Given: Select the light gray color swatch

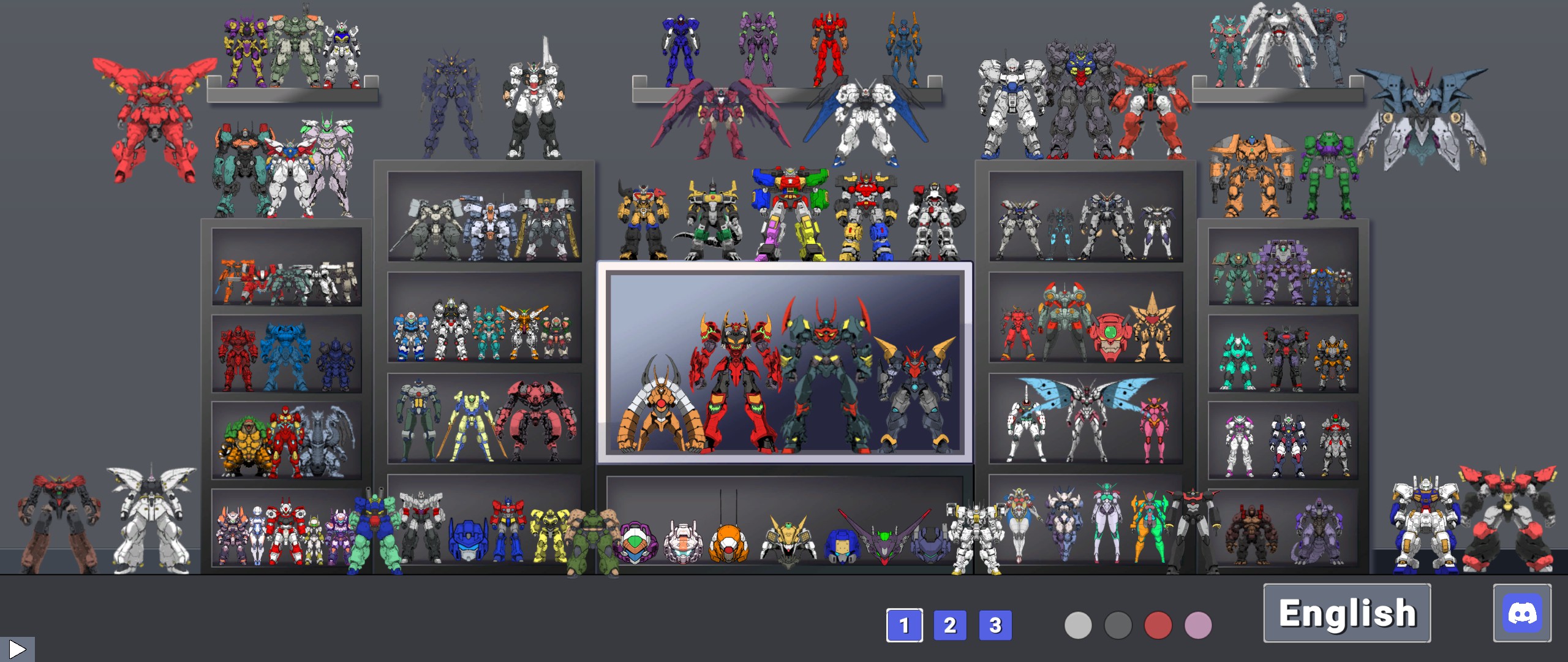Looking at the screenshot, I should click(x=1078, y=626).
